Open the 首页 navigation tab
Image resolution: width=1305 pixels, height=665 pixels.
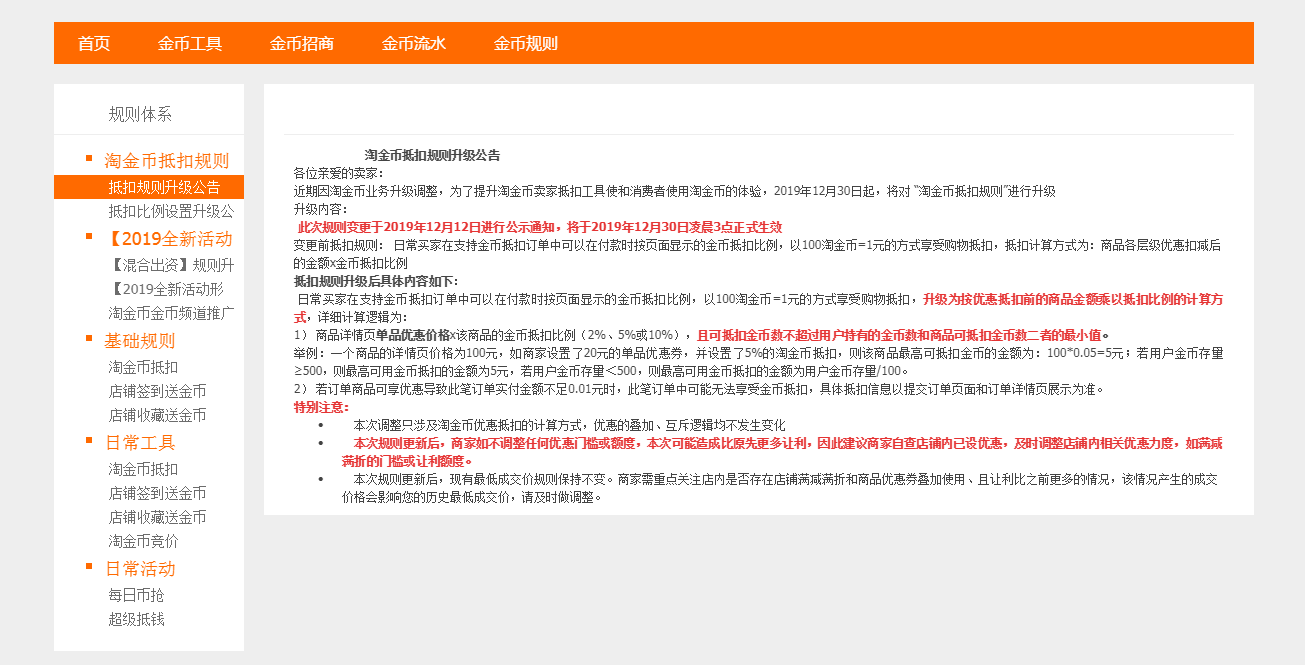pyautogui.click(x=94, y=43)
